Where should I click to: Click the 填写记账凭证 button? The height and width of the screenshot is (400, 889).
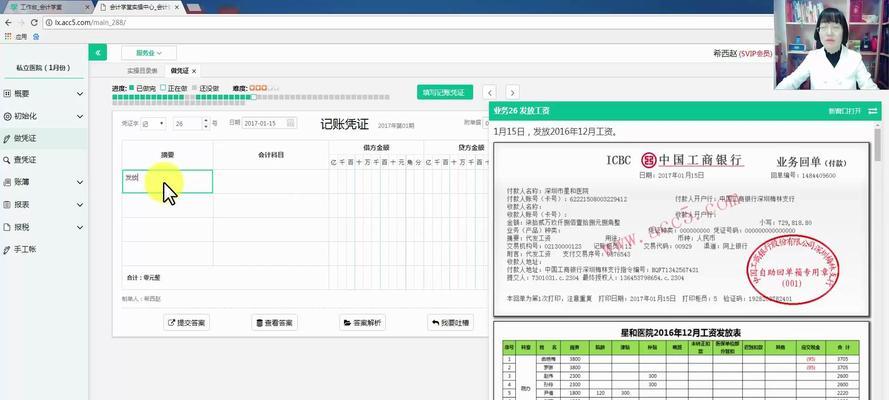tap(444, 92)
